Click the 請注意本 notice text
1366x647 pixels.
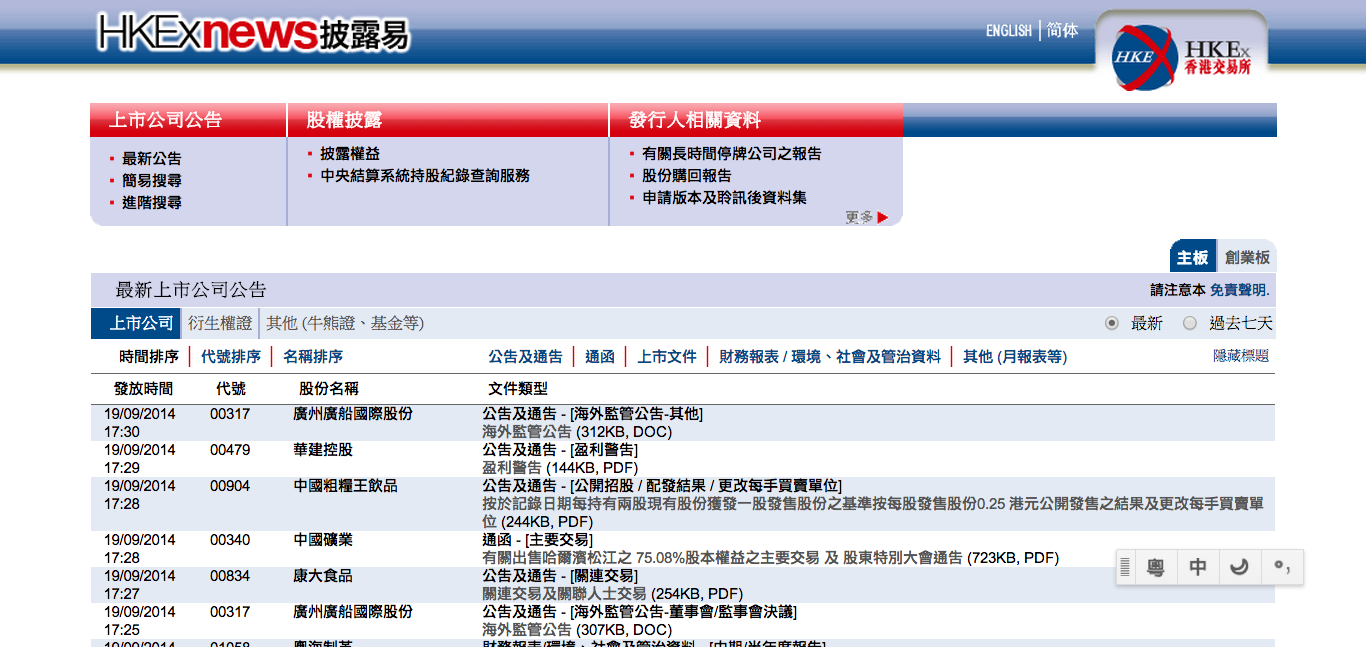(1178, 290)
